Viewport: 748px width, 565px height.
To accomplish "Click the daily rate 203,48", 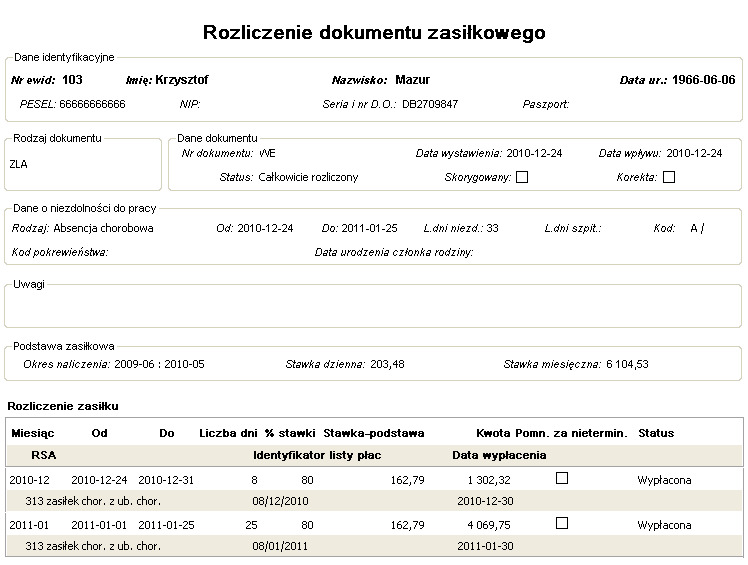I will point(387,364).
